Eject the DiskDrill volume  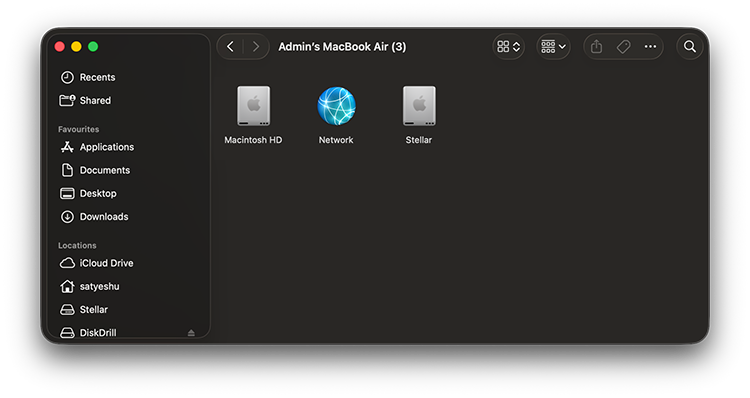[191, 333]
